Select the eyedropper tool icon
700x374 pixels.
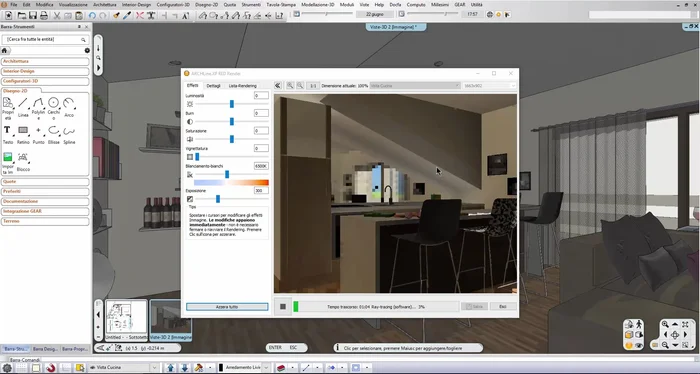tap(127, 16)
